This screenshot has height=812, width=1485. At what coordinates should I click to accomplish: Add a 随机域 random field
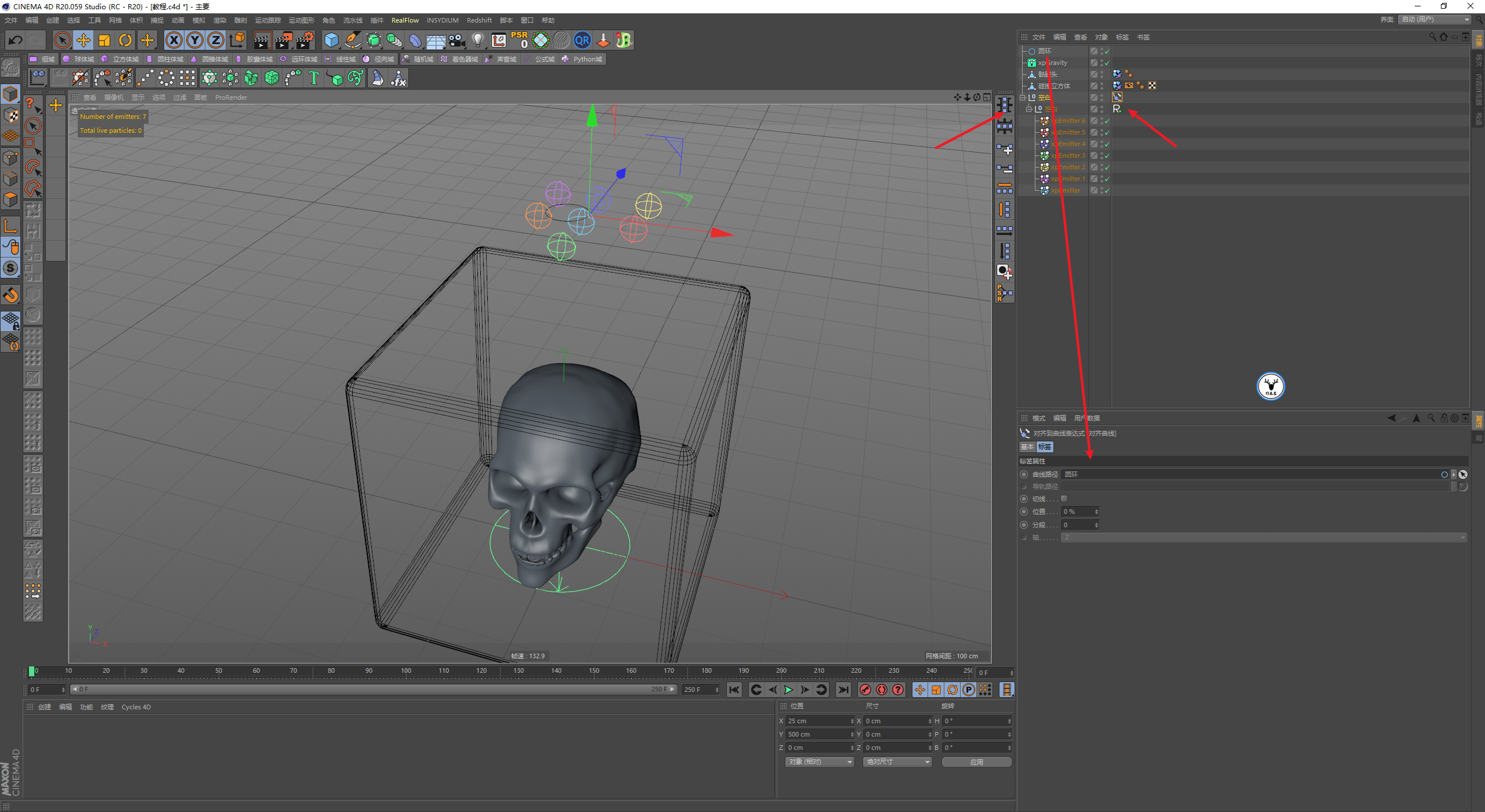418,59
